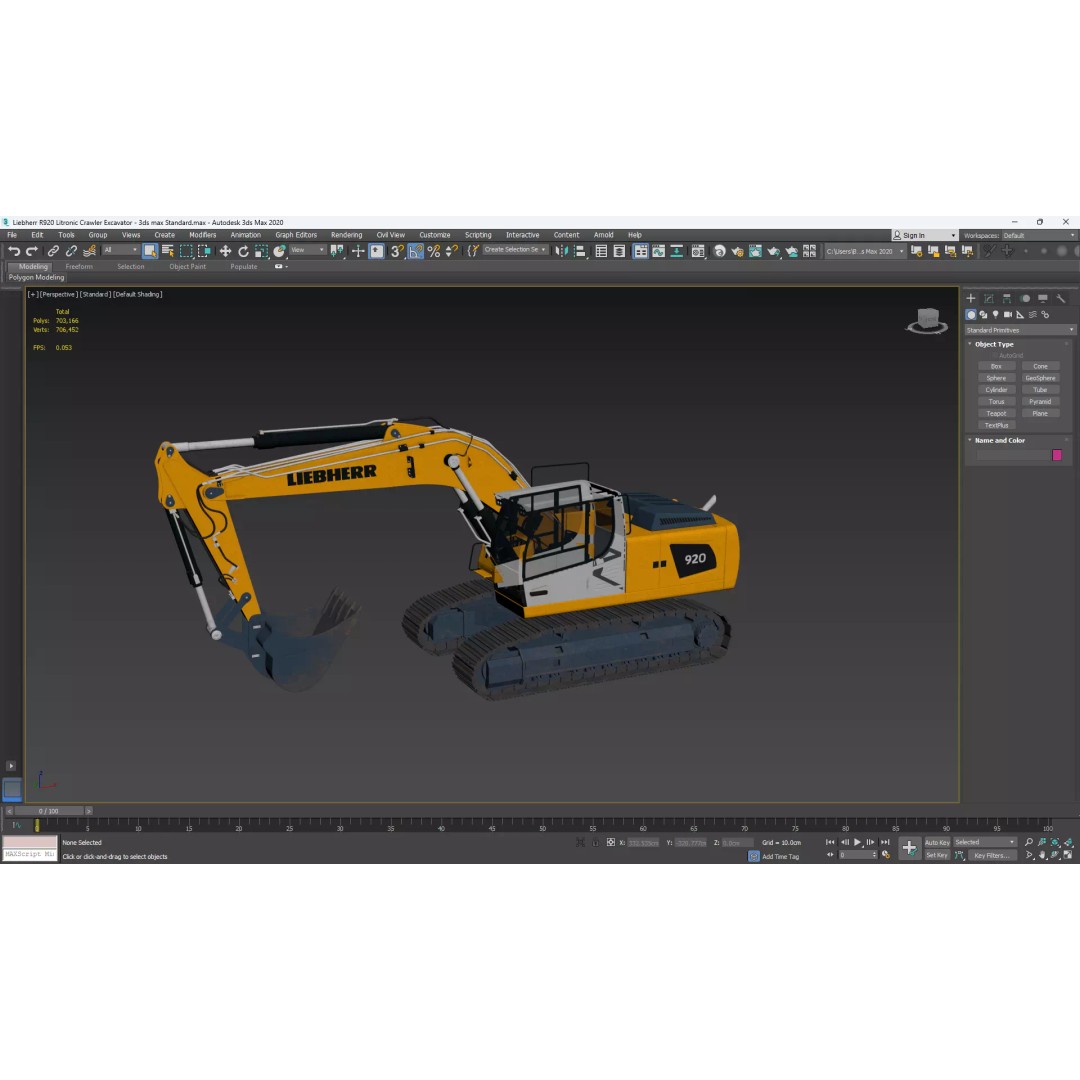The image size is (1080, 1080).
Task: Open the Utilities wrench panel icon
Action: tap(1061, 298)
